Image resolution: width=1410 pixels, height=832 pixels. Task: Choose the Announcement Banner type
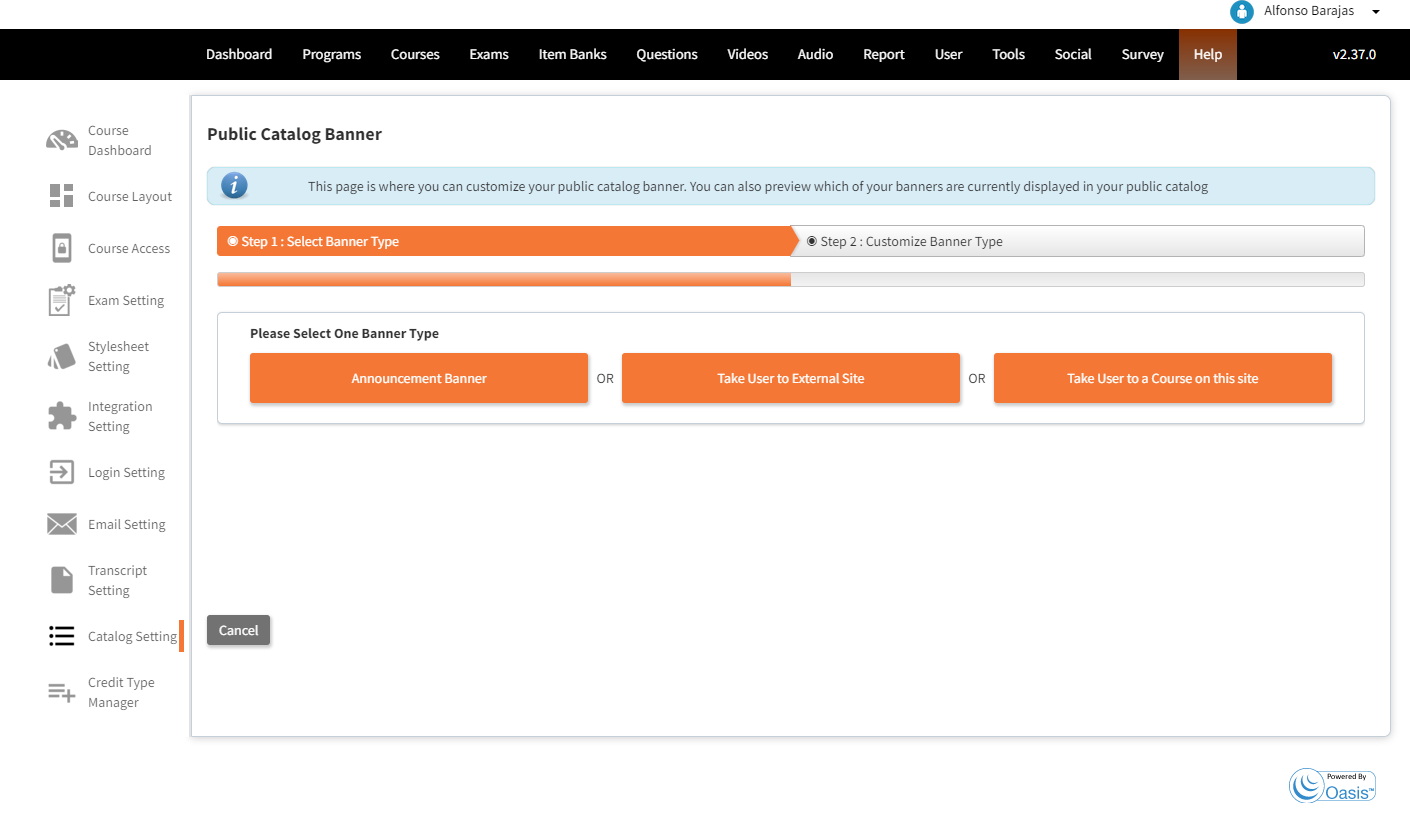coord(419,378)
